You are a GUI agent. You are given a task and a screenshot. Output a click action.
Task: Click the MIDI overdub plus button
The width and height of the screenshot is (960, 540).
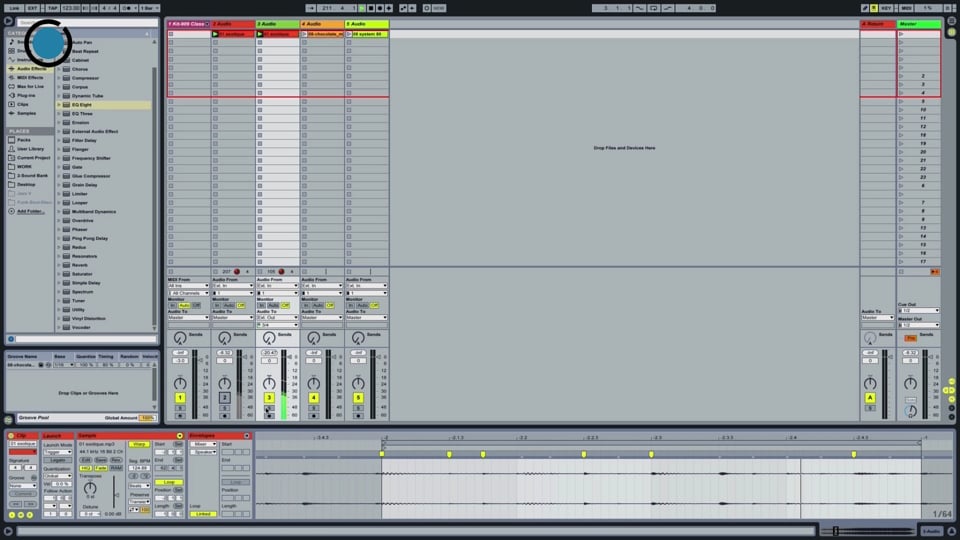tap(389, 8)
